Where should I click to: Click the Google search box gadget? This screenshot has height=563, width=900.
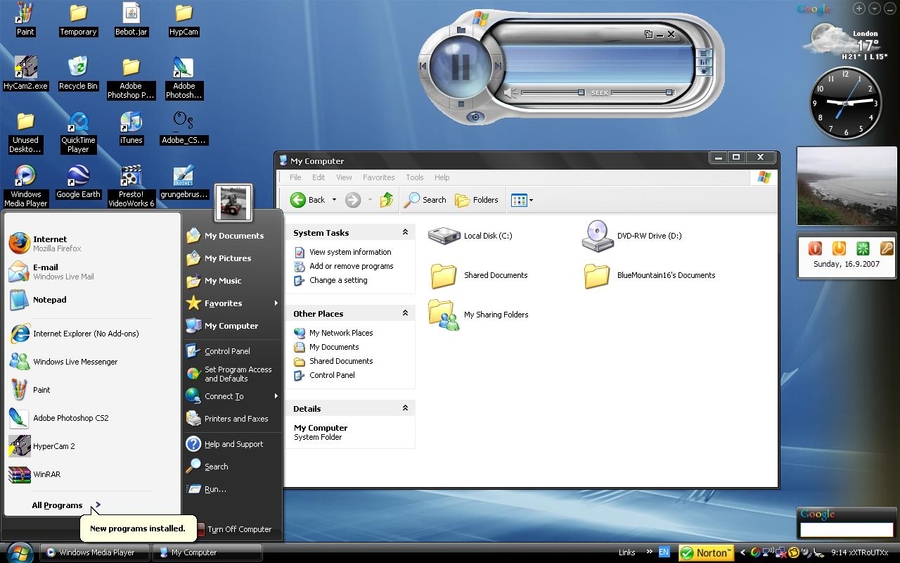pos(847,529)
